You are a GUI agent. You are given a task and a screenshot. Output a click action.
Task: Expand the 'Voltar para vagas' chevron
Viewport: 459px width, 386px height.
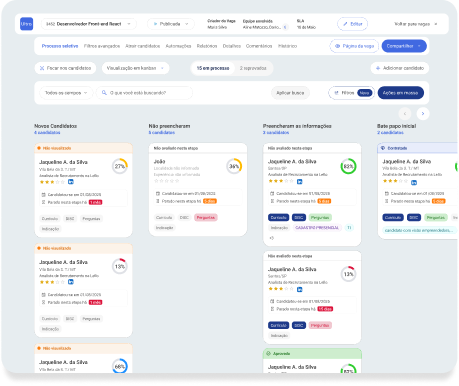[x=435, y=24]
